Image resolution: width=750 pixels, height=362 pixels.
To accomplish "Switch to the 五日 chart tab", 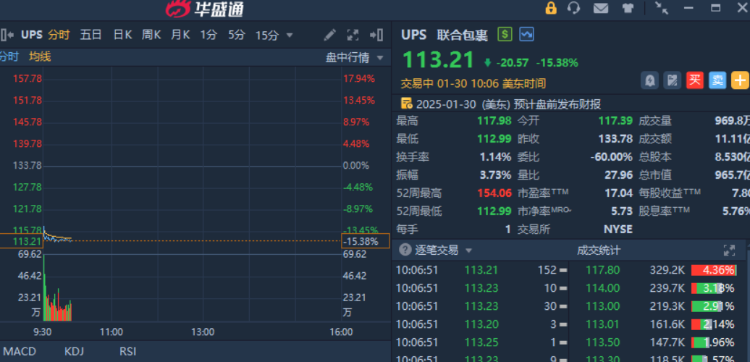I will tap(90, 35).
